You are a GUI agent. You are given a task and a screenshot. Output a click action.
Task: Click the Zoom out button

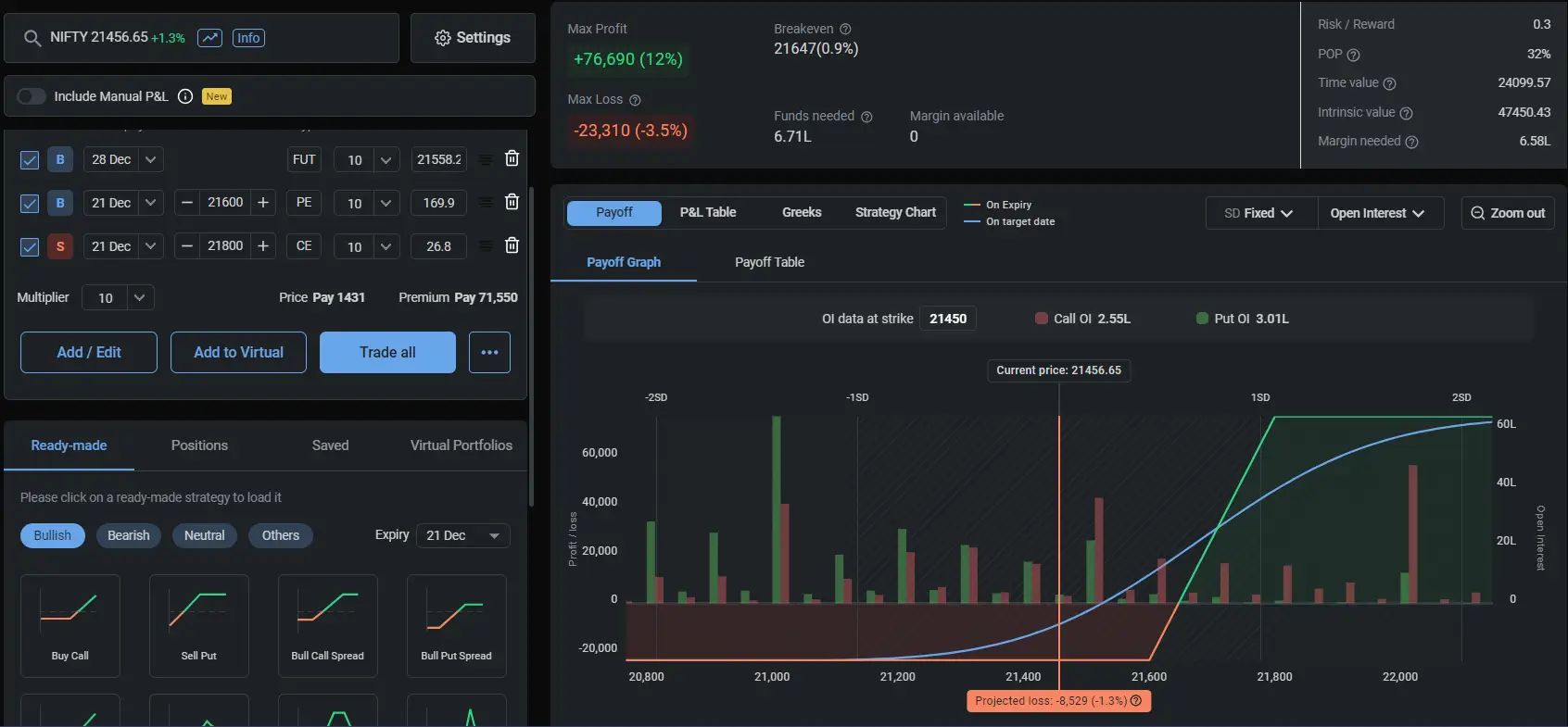coord(1508,213)
